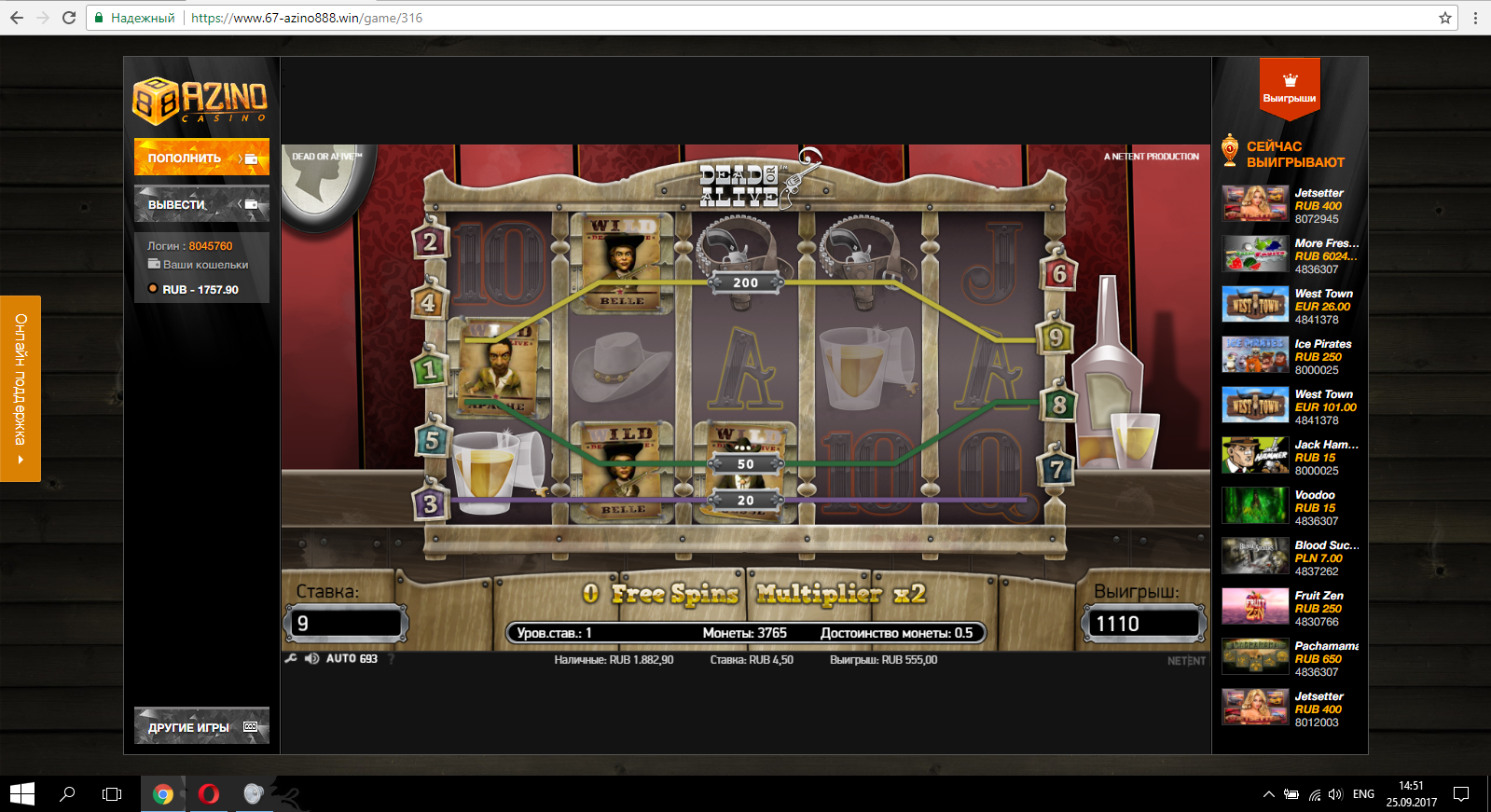Viewport: 1491px width, 812px height.
Task: Switch the ENG input language
Action: [x=1363, y=794]
